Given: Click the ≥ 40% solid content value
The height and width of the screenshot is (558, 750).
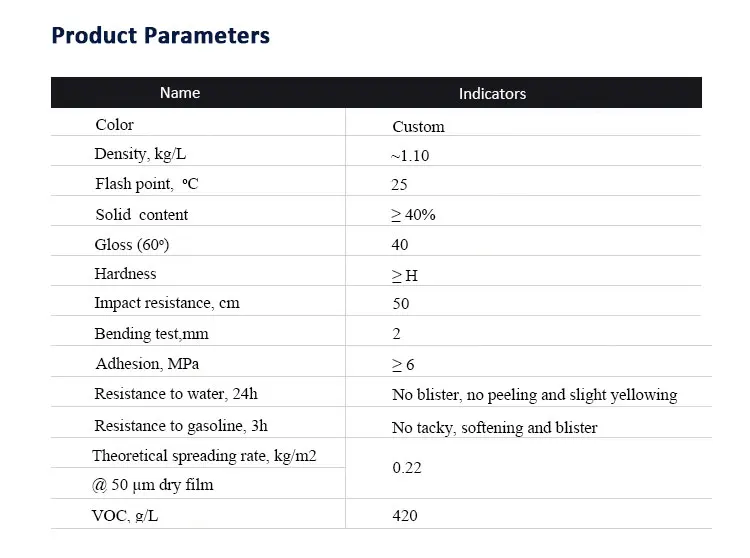Looking at the screenshot, I should 413,215.
